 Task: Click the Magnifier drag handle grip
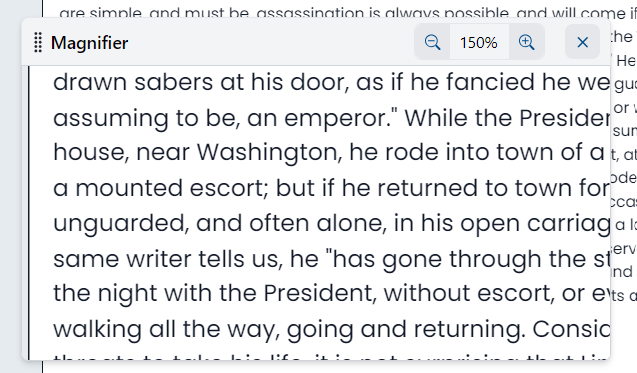38,42
